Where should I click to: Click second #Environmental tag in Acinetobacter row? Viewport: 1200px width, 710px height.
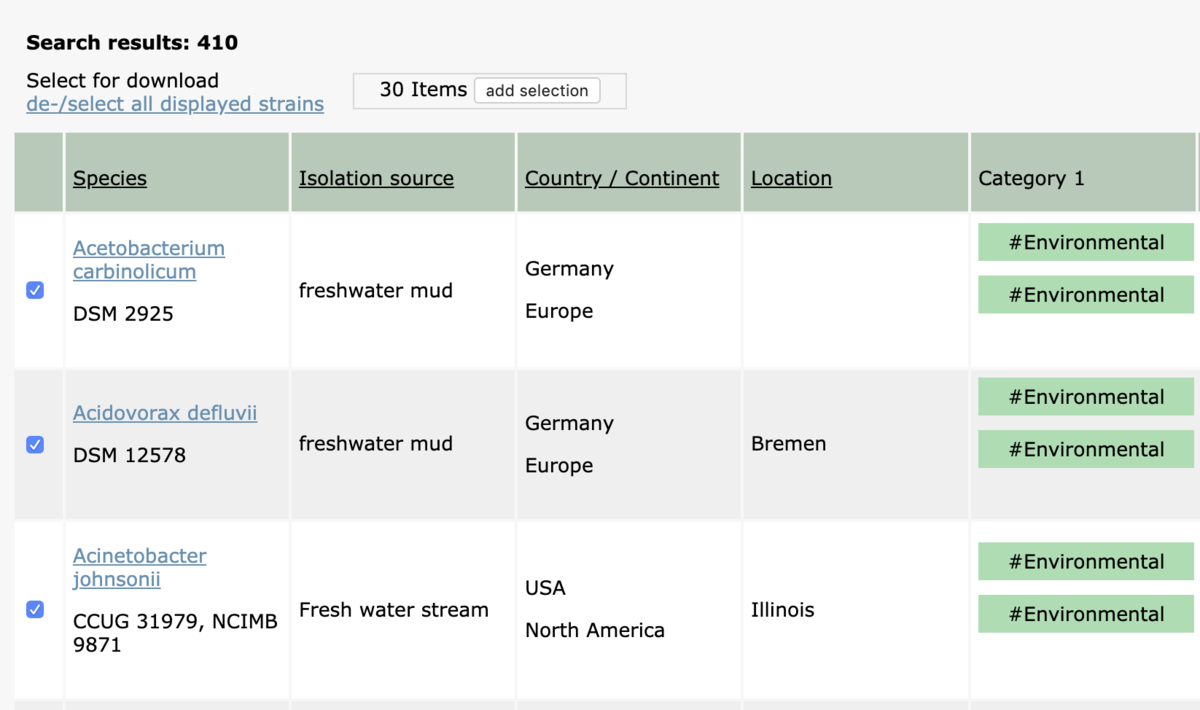[1086, 614]
